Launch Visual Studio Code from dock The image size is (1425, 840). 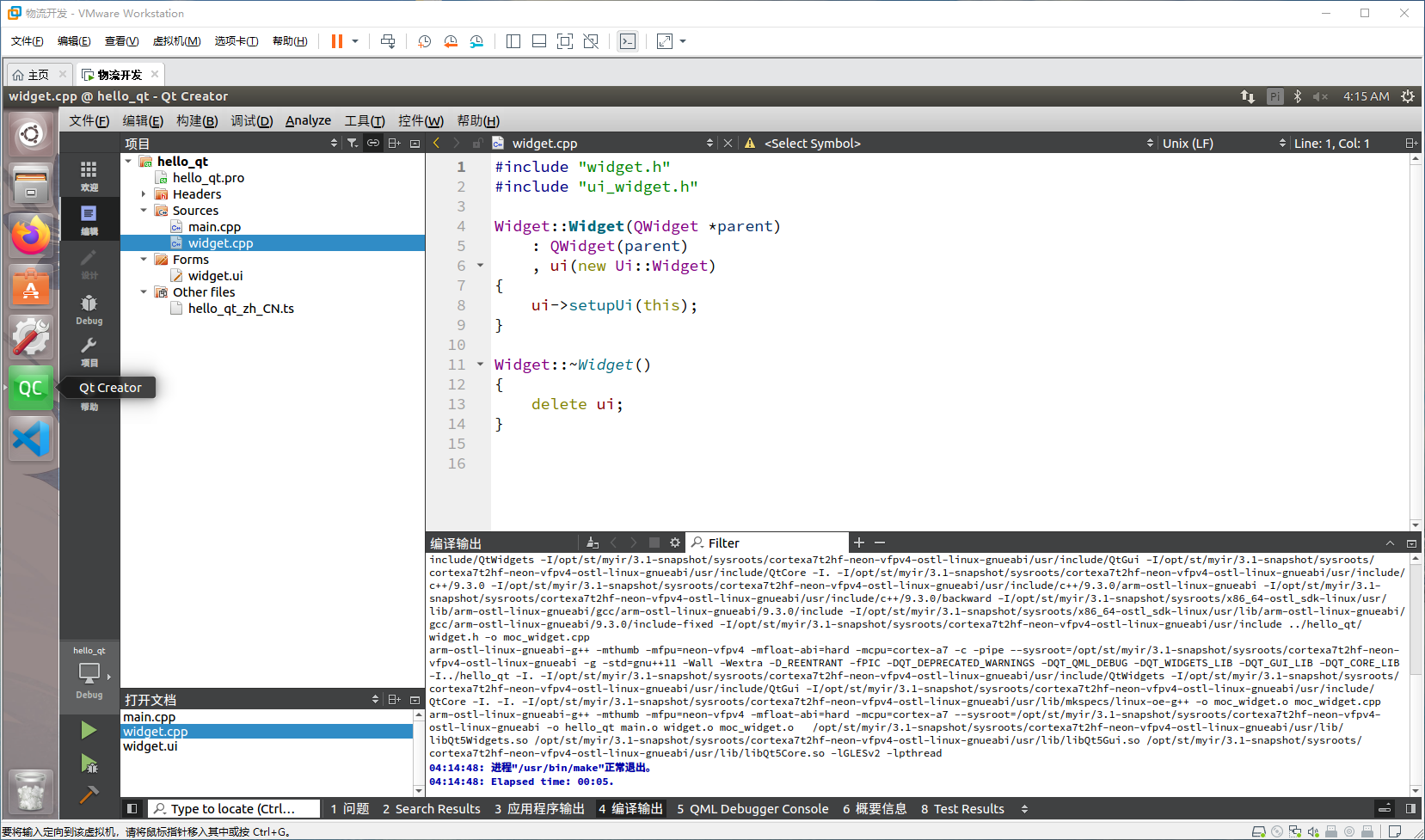31,439
